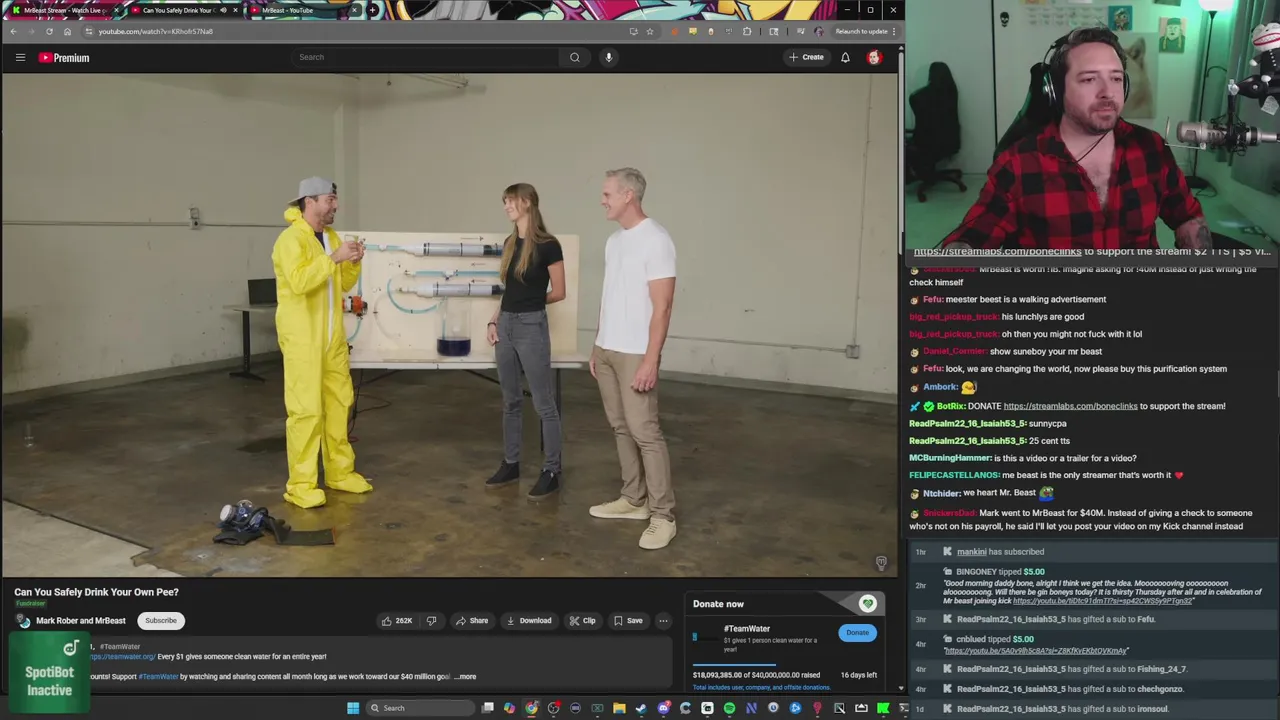The height and width of the screenshot is (720, 1280).
Task: Click FELIPECASTELLANOS username in chat
Action: [954, 475]
